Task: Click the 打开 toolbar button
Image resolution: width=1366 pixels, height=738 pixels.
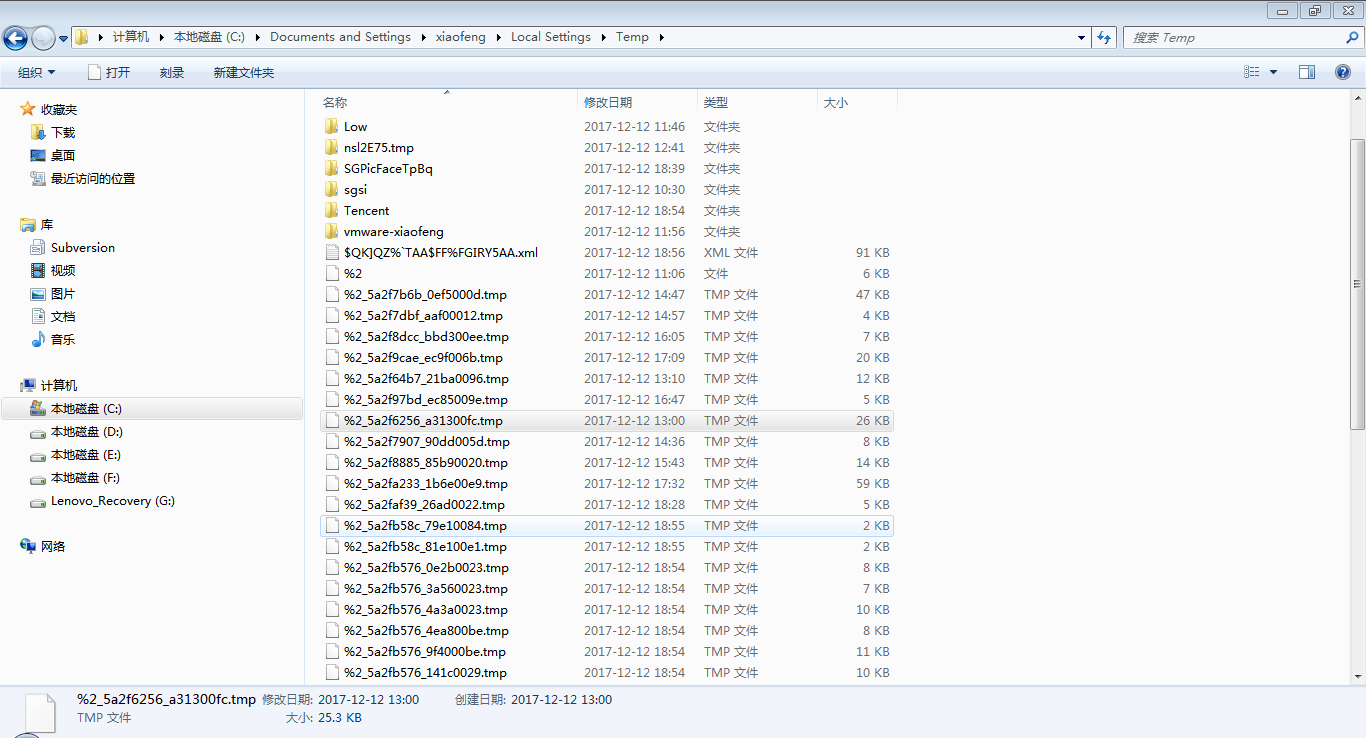Action: click(109, 73)
